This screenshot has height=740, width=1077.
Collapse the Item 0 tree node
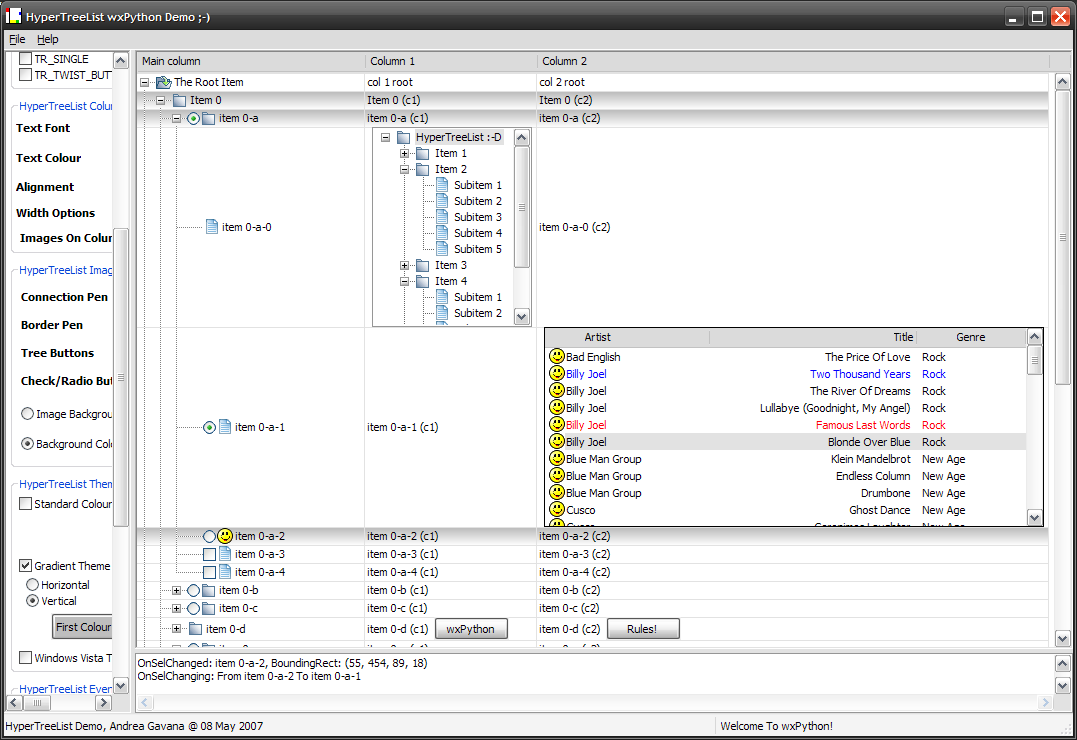coord(160,100)
